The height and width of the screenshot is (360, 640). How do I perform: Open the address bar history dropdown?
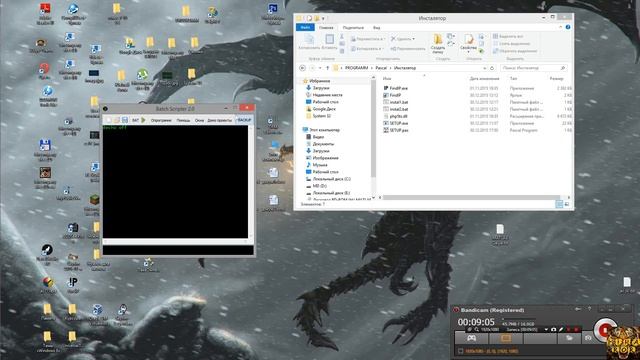[x=484, y=68]
